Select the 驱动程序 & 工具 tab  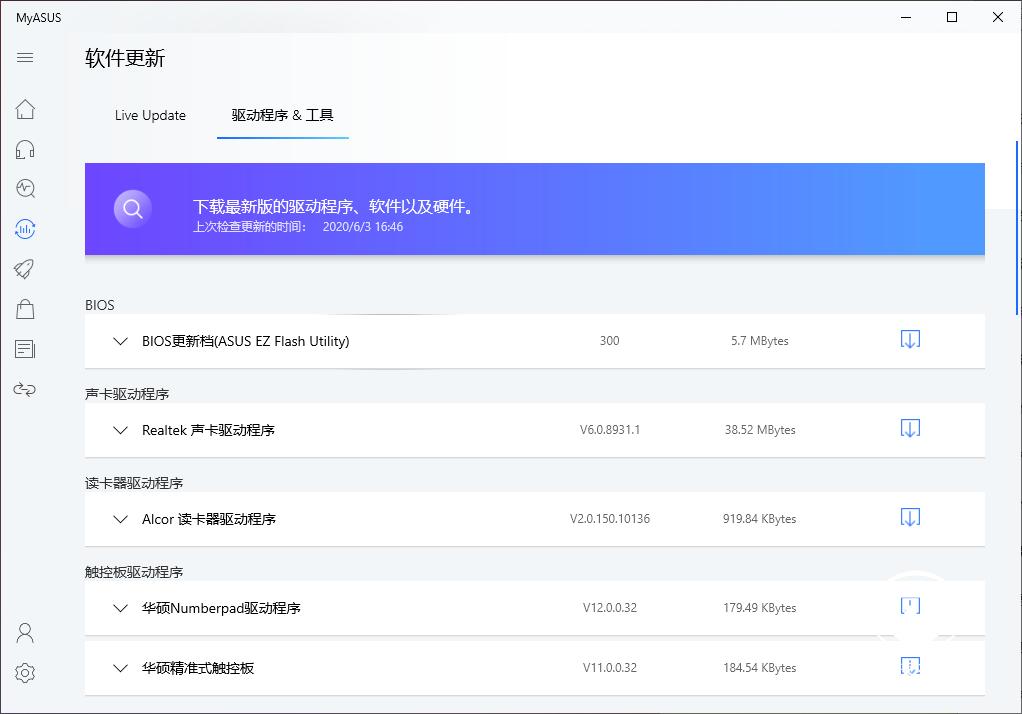coord(282,115)
